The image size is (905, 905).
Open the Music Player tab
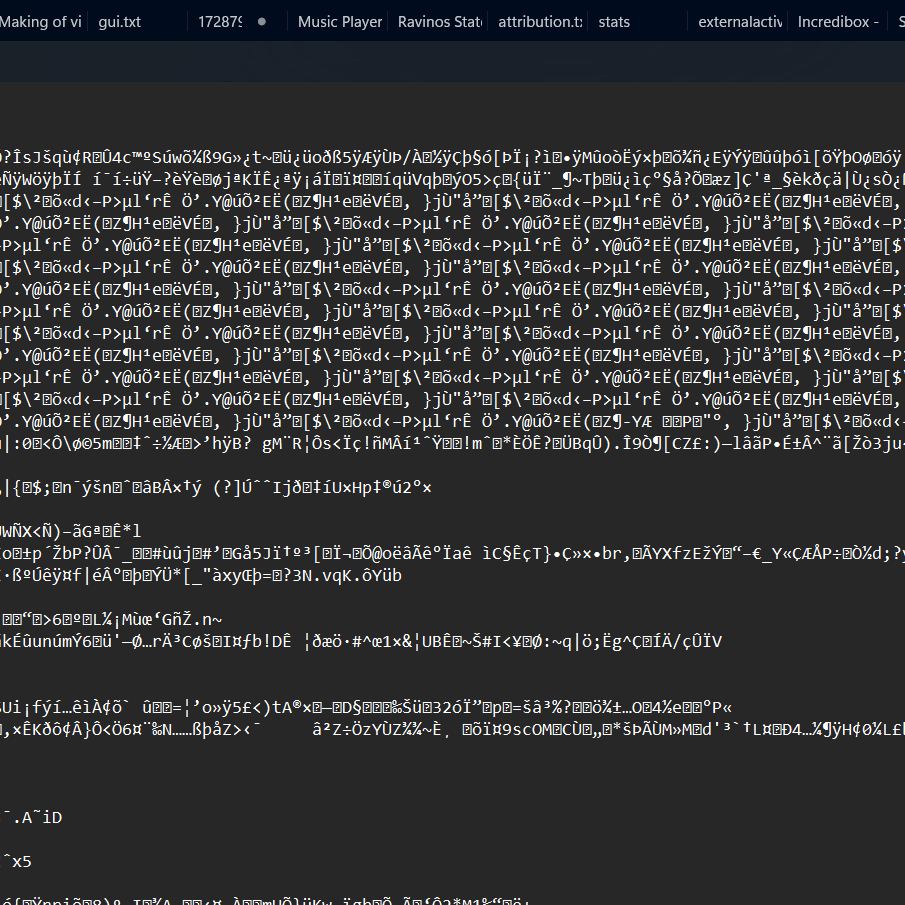(339, 21)
